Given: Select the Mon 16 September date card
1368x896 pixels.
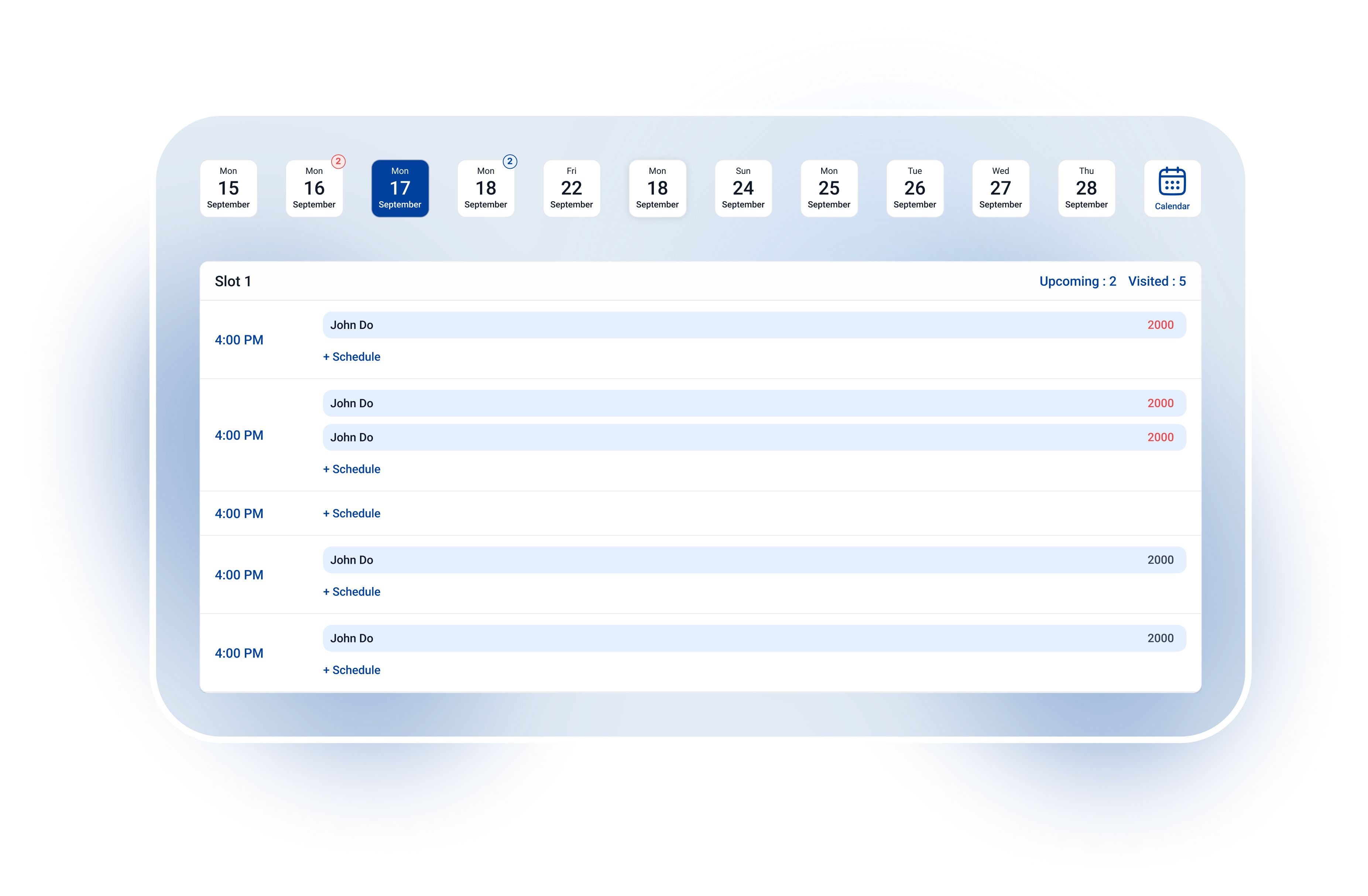Looking at the screenshot, I should (x=314, y=189).
